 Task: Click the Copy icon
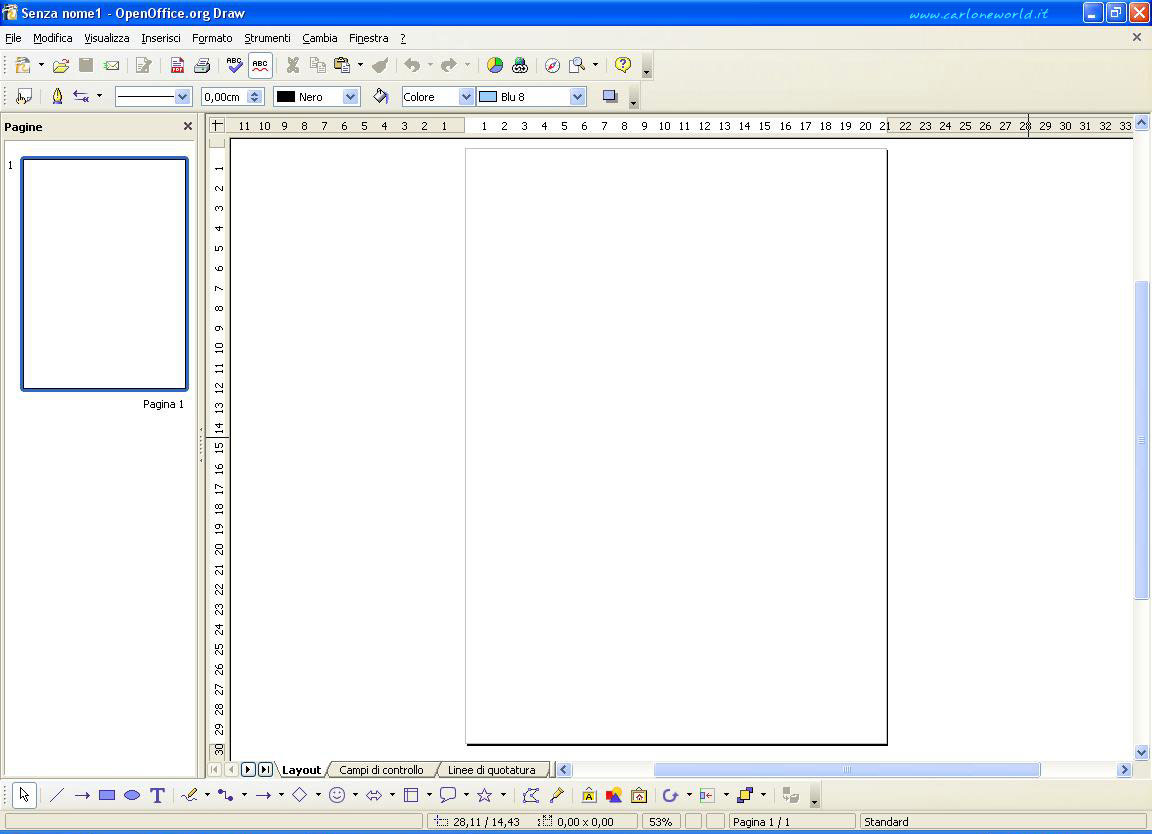tap(317, 65)
